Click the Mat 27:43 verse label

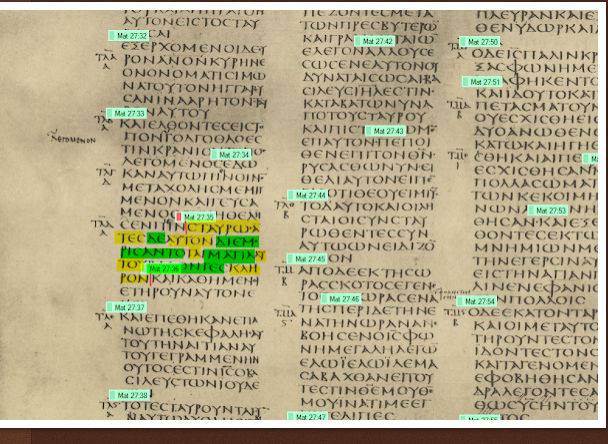385,131
